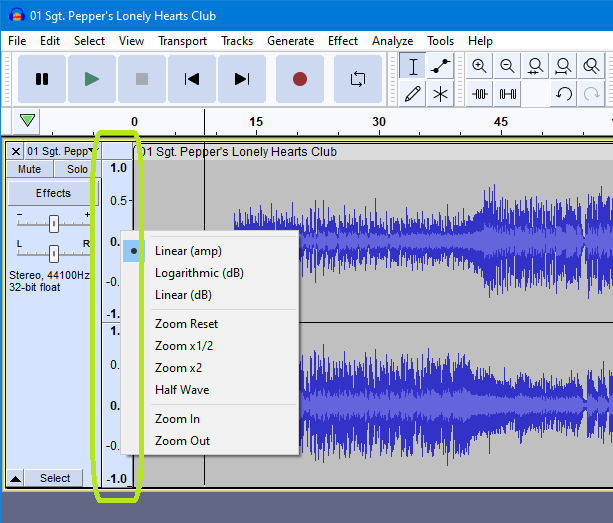Choose Zoom In from context menu

point(210,419)
